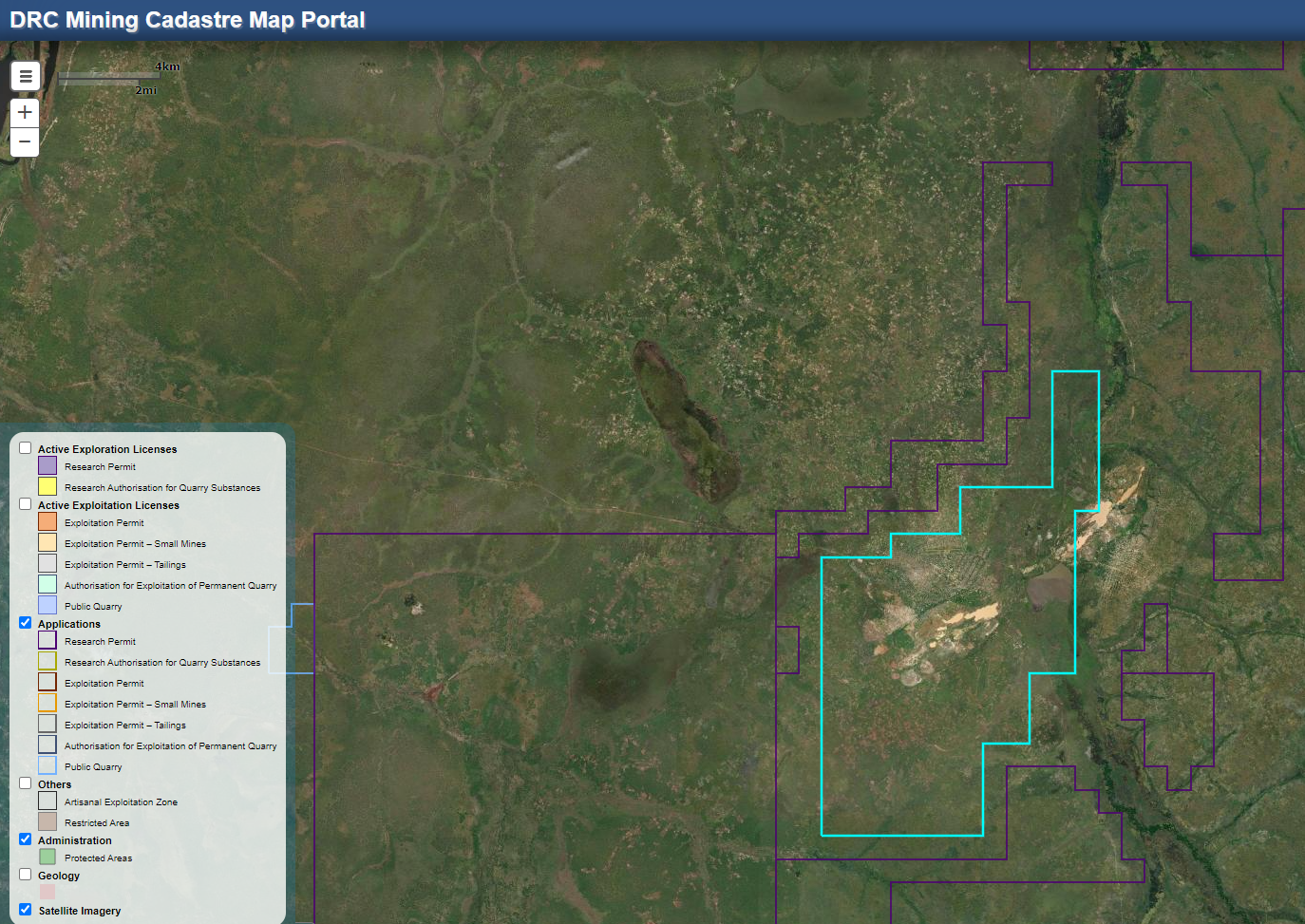The image size is (1305, 924).
Task: Turn on the Others layer group
Action: [26, 783]
